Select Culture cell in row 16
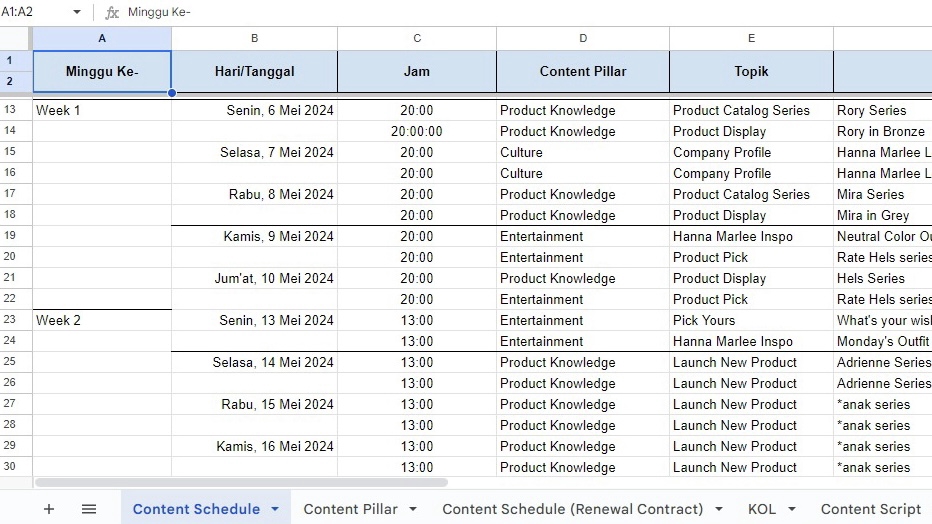 click(583, 173)
